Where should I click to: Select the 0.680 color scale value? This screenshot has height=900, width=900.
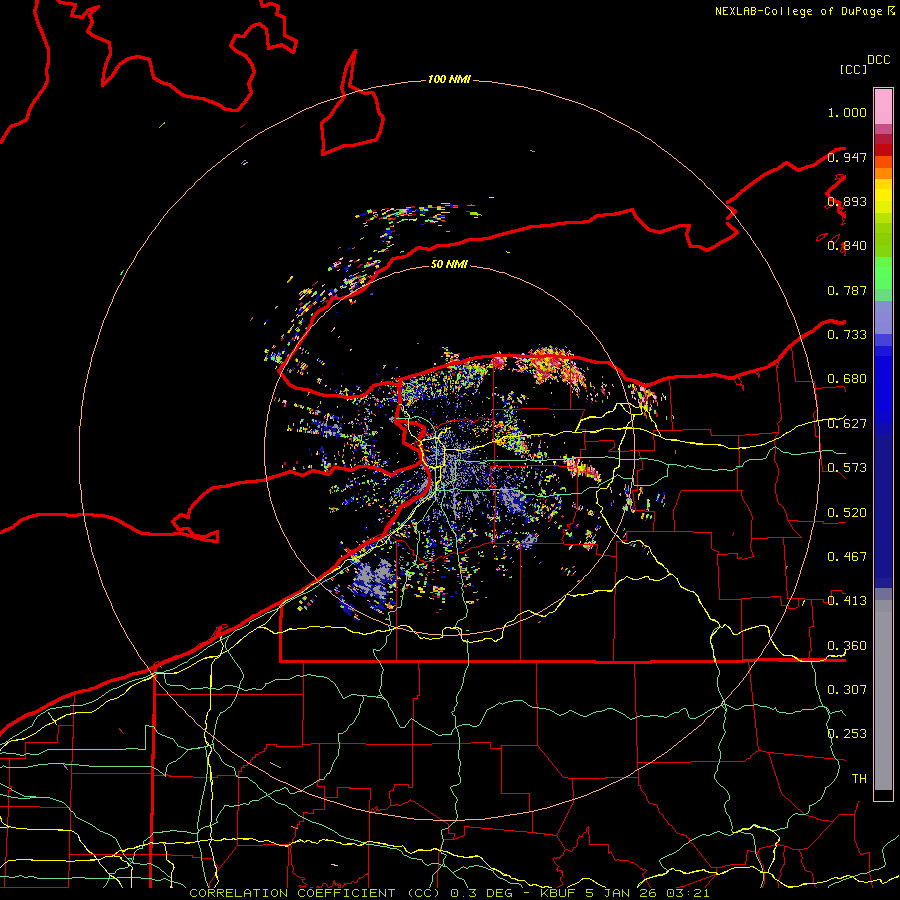click(847, 379)
